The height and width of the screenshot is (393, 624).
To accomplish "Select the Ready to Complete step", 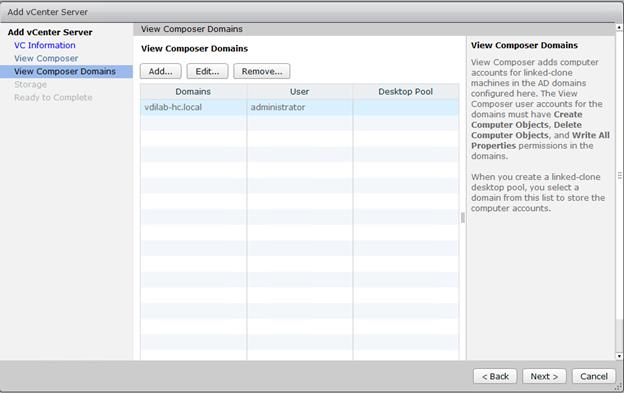I will (53, 97).
